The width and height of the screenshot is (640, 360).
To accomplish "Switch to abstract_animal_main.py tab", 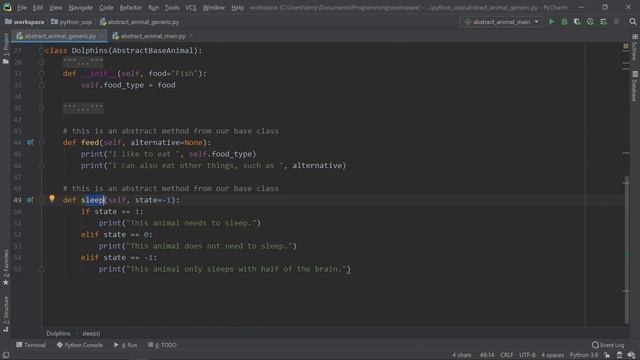I will click(153, 36).
